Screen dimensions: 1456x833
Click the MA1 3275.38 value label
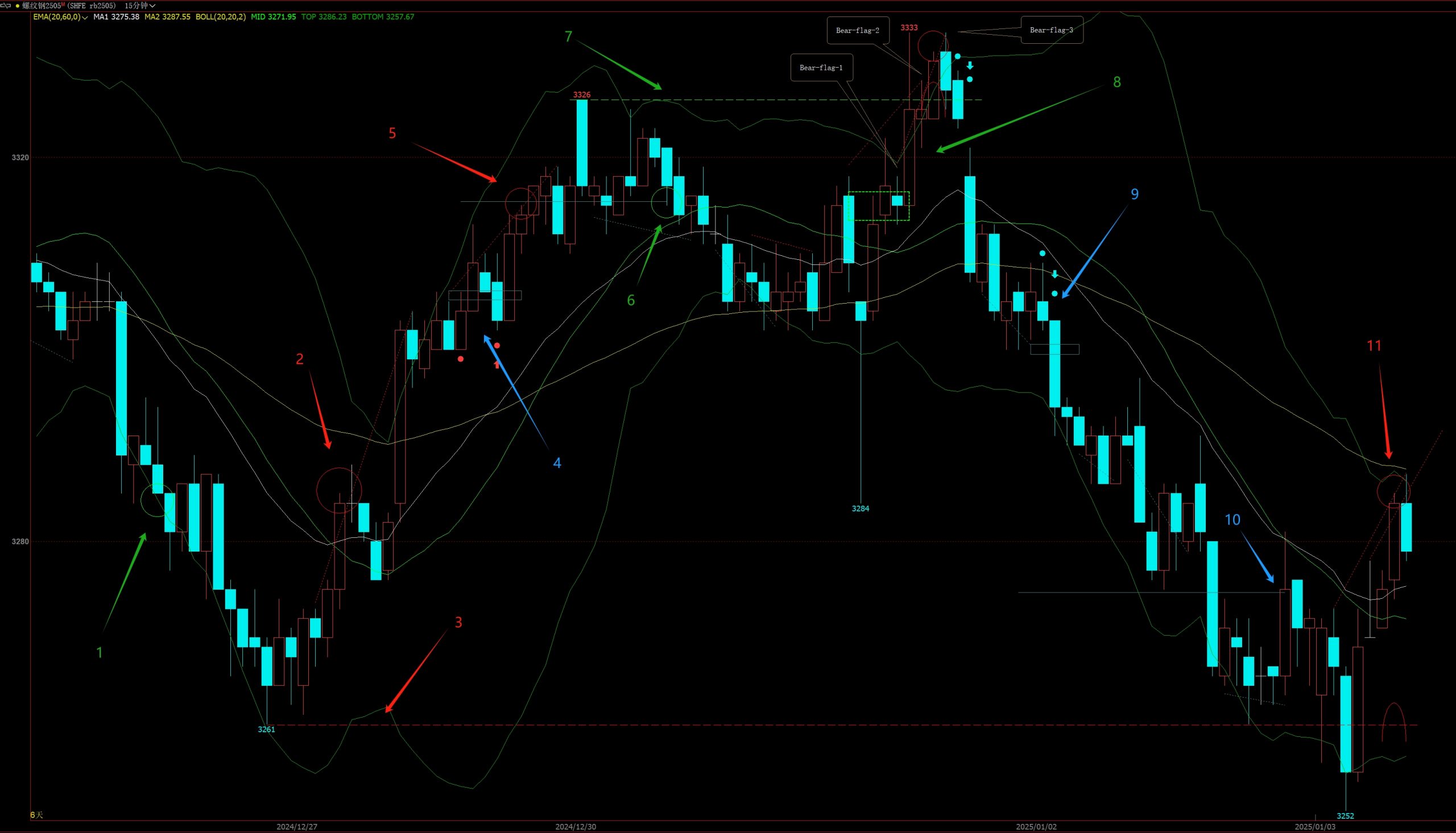coord(116,17)
